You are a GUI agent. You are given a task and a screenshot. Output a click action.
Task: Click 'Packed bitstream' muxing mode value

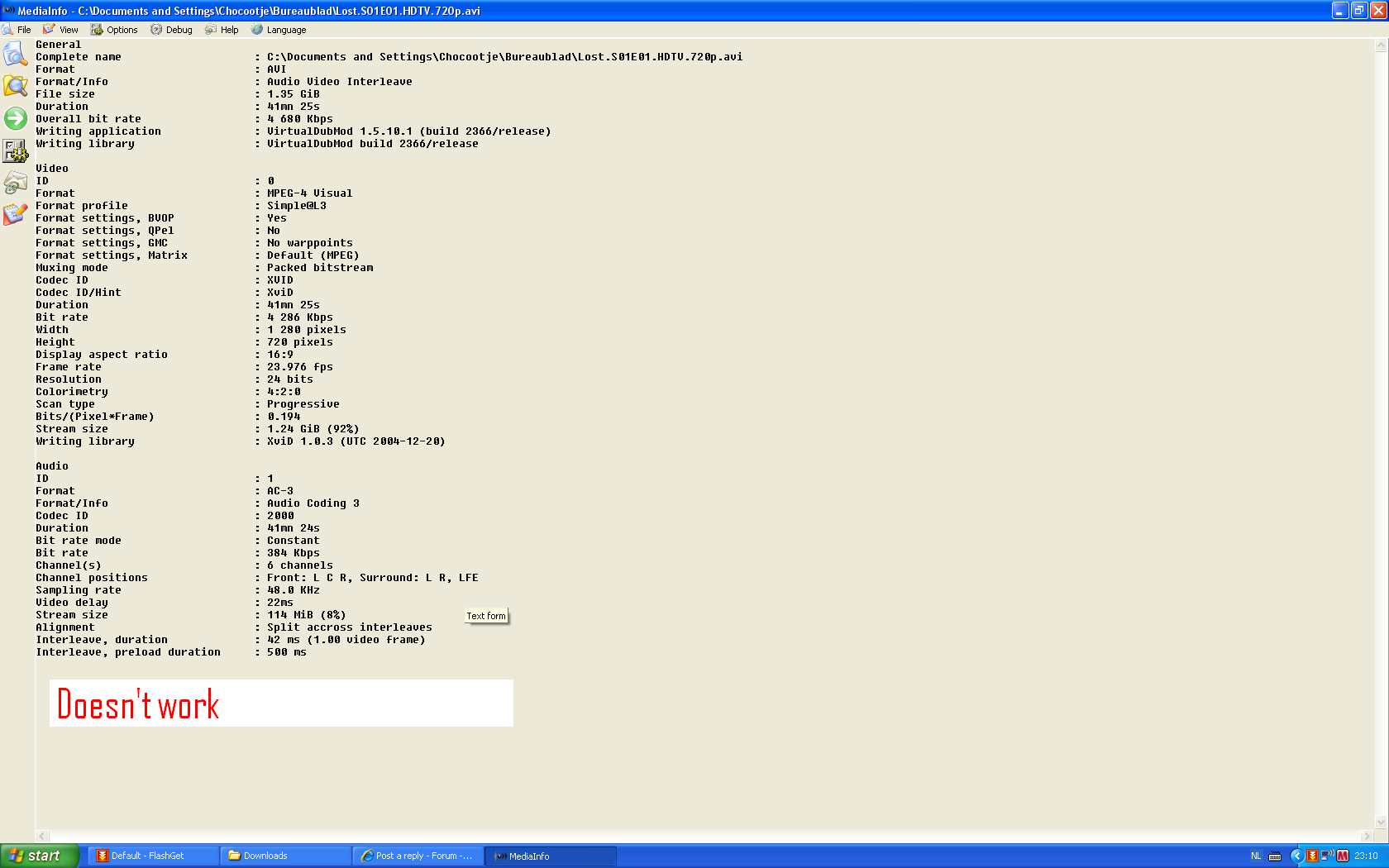pos(320,268)
